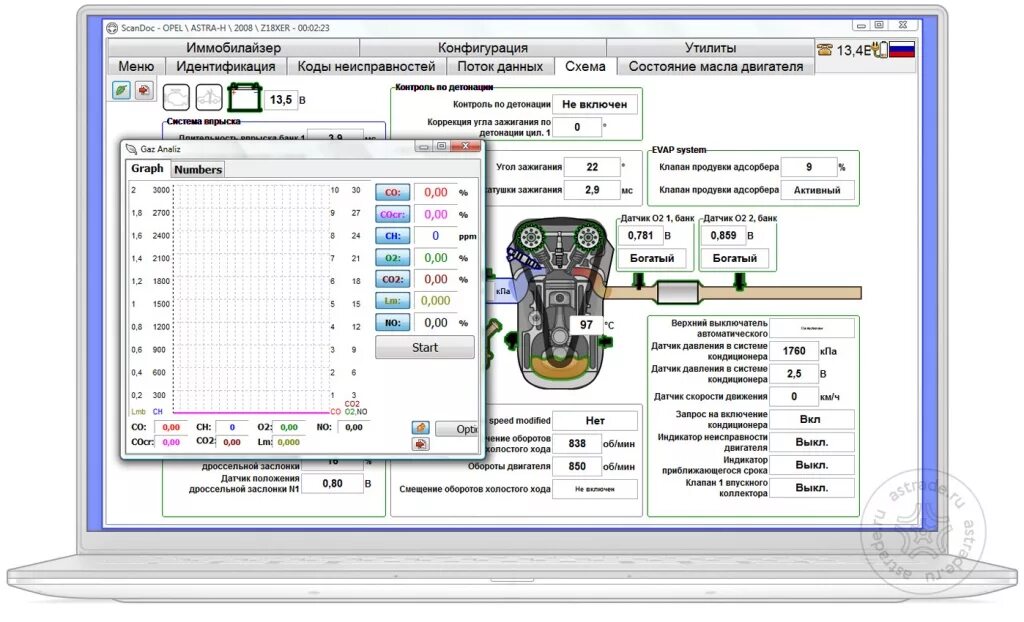Click the A/C pressure value 1760
This screenshot has height=622, width=1024.
point(793,351)
